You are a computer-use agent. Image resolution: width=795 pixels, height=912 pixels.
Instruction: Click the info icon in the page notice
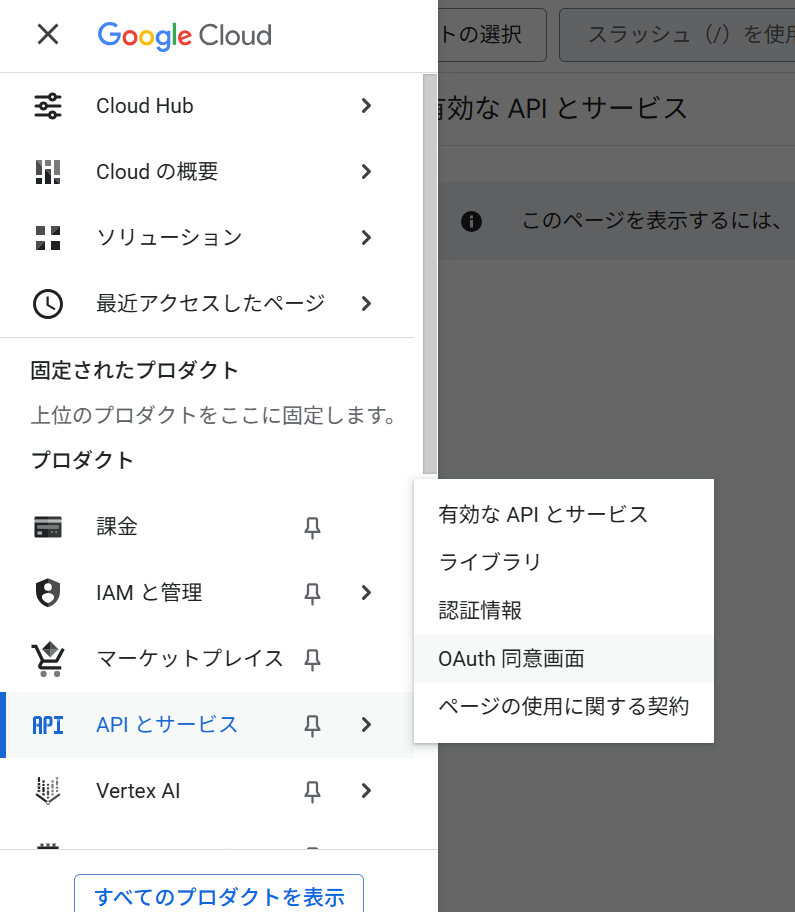coord(471,221)
